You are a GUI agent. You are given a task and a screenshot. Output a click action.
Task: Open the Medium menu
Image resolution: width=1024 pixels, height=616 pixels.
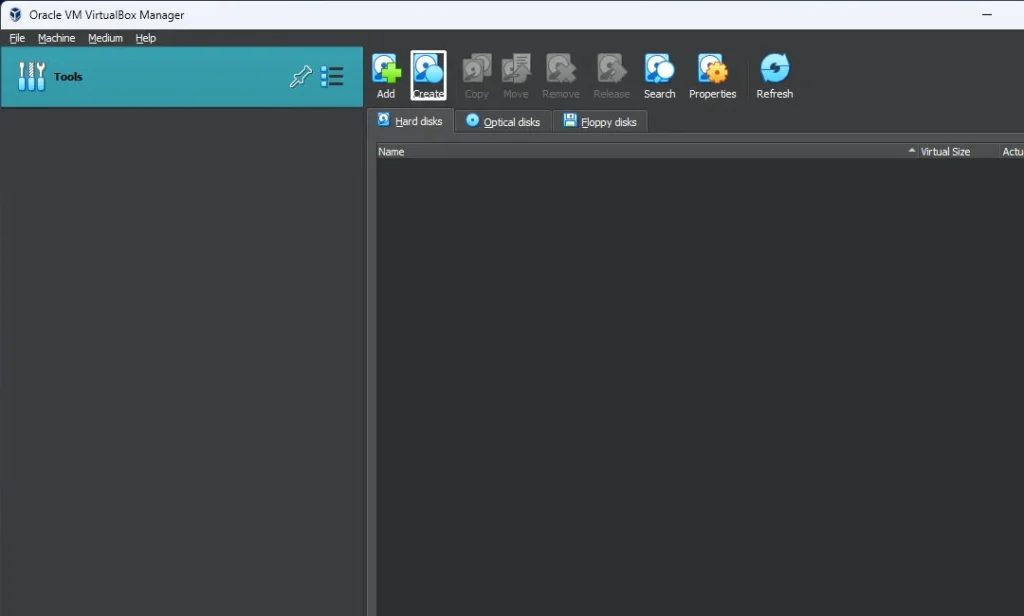coord(105,38)
